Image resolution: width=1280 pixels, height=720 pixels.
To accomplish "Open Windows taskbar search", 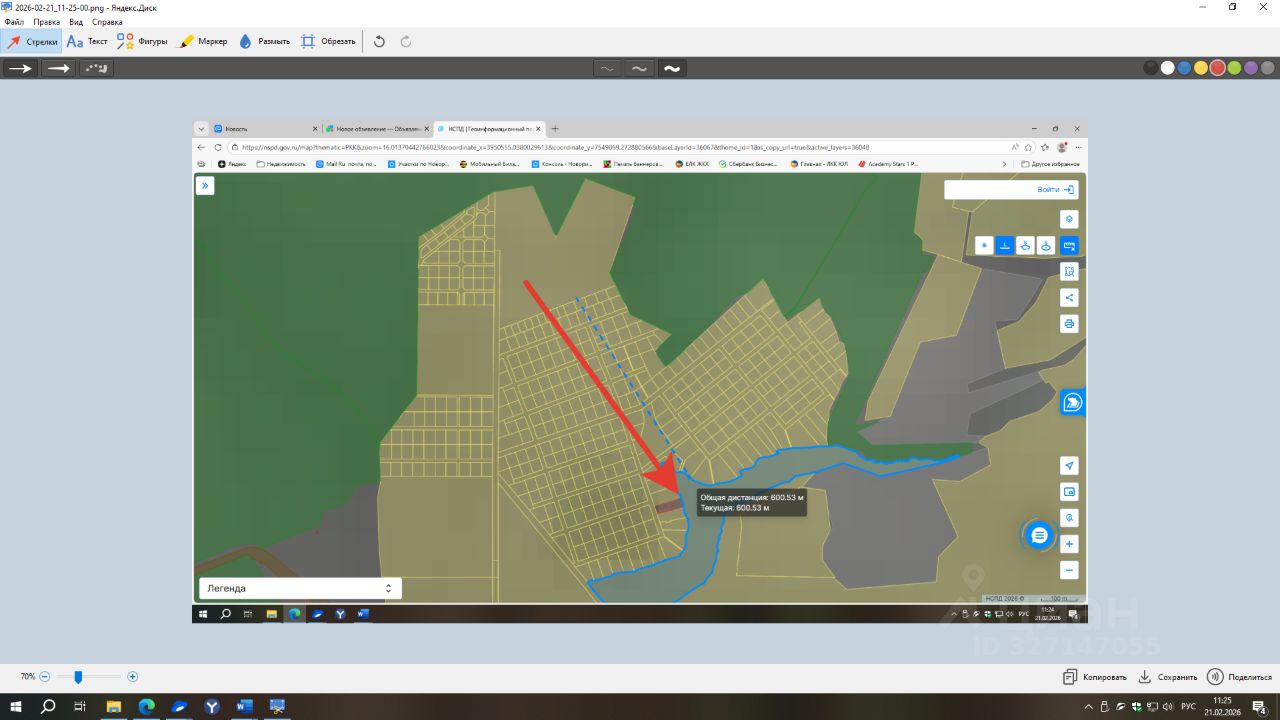I will pos(48,707).
